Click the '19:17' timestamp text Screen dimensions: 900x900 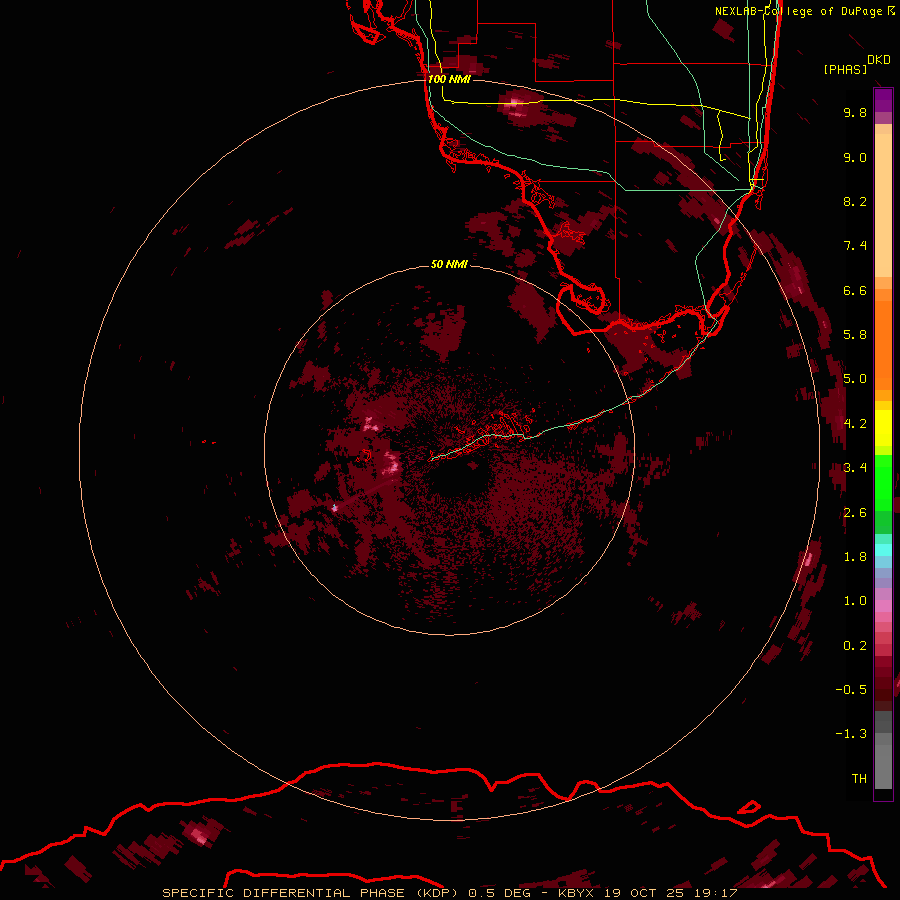click(x=714, y=893)
